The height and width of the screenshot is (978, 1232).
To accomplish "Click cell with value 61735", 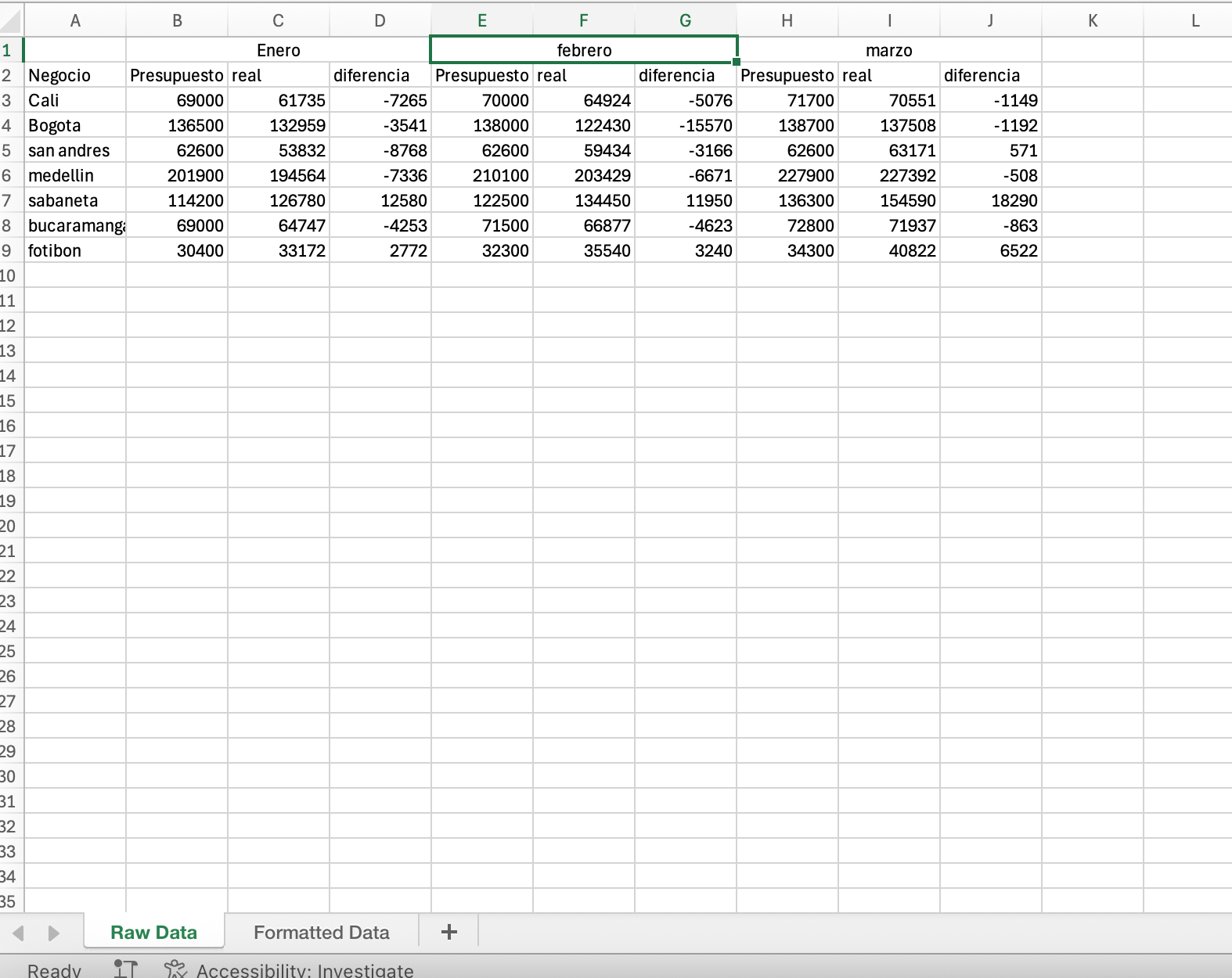I will coord(279,100).
